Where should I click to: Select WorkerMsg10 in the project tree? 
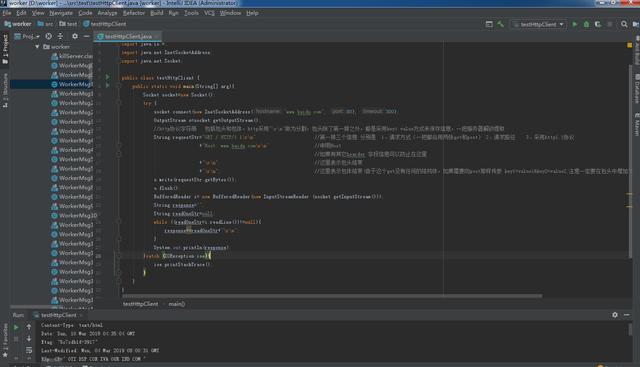coord(74,216)
